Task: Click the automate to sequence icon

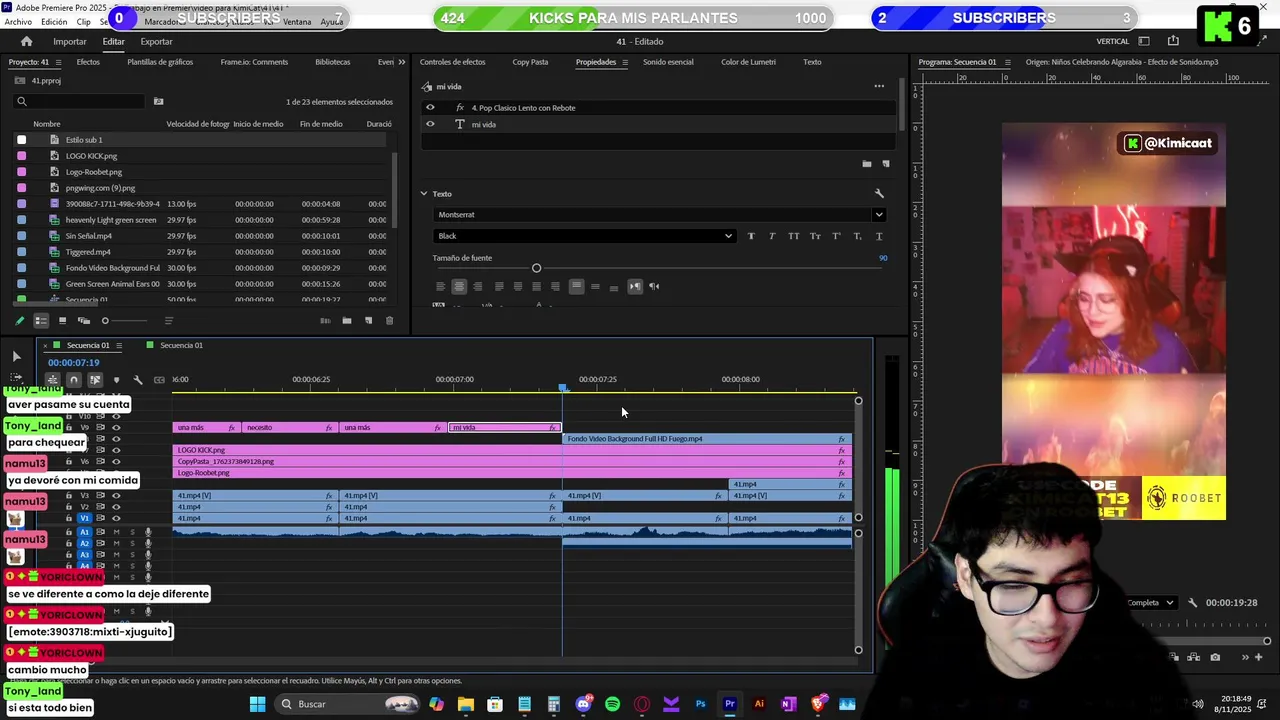Action: pos(325,321)
